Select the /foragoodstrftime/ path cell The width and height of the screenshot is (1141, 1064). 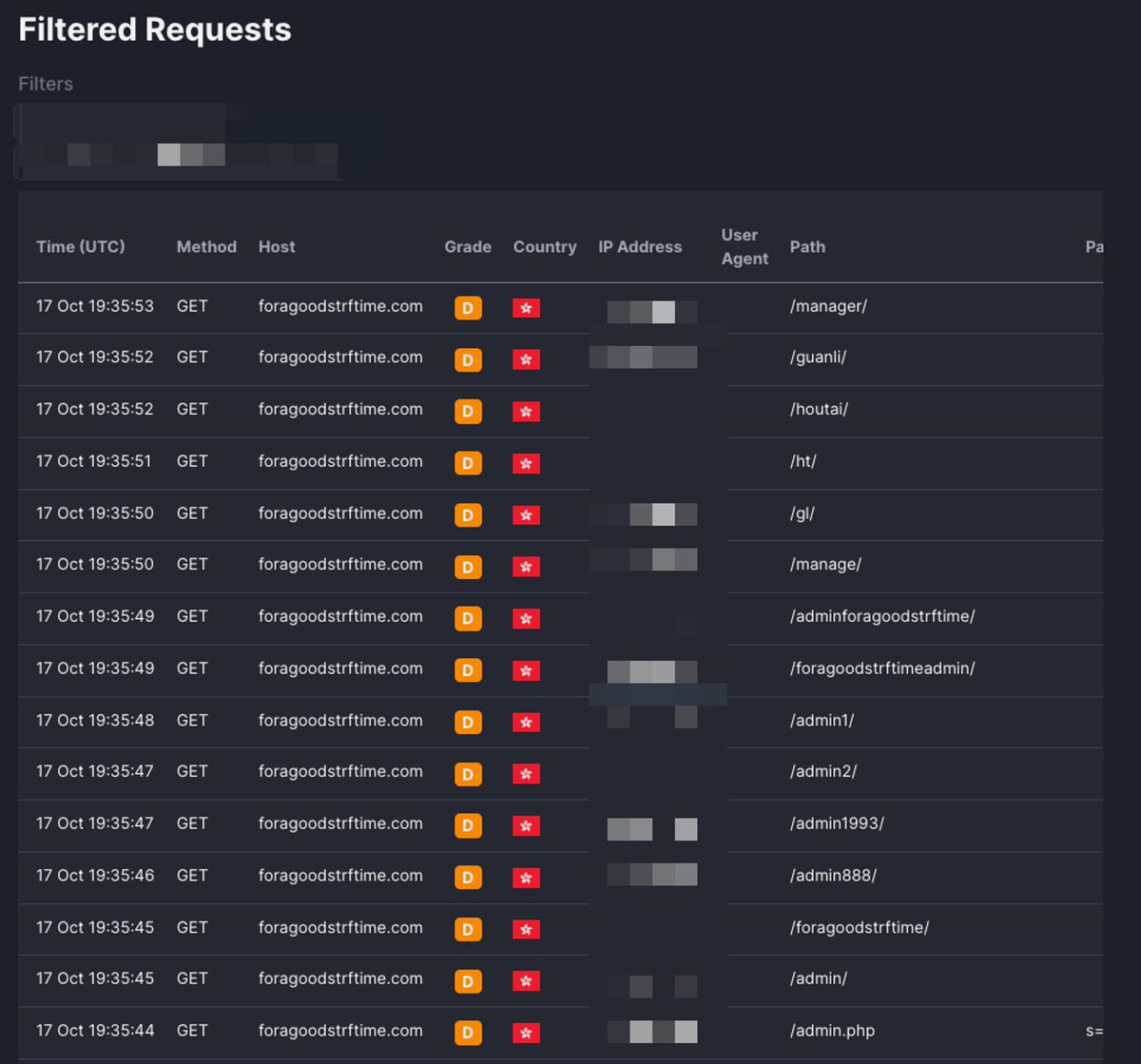point(860,927)
